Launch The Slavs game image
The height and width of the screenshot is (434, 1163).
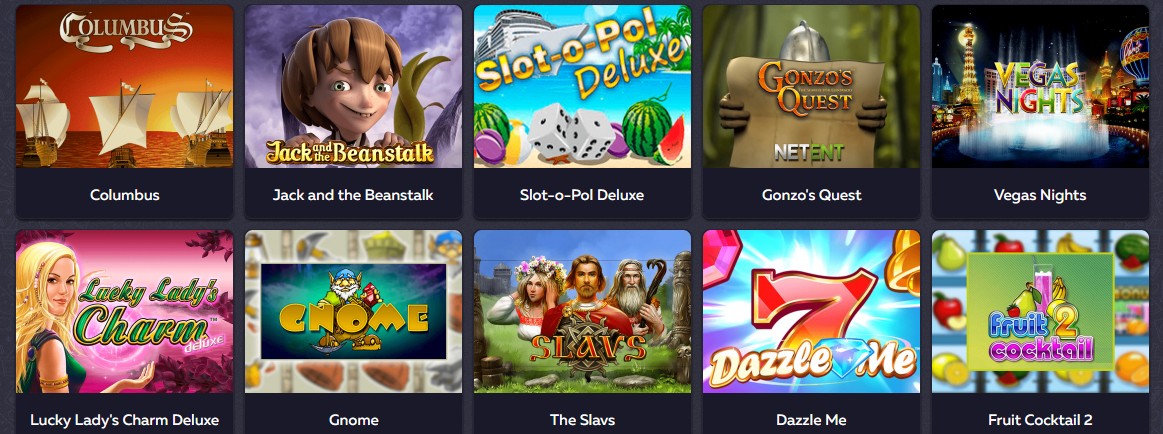[x=582, y=312]
